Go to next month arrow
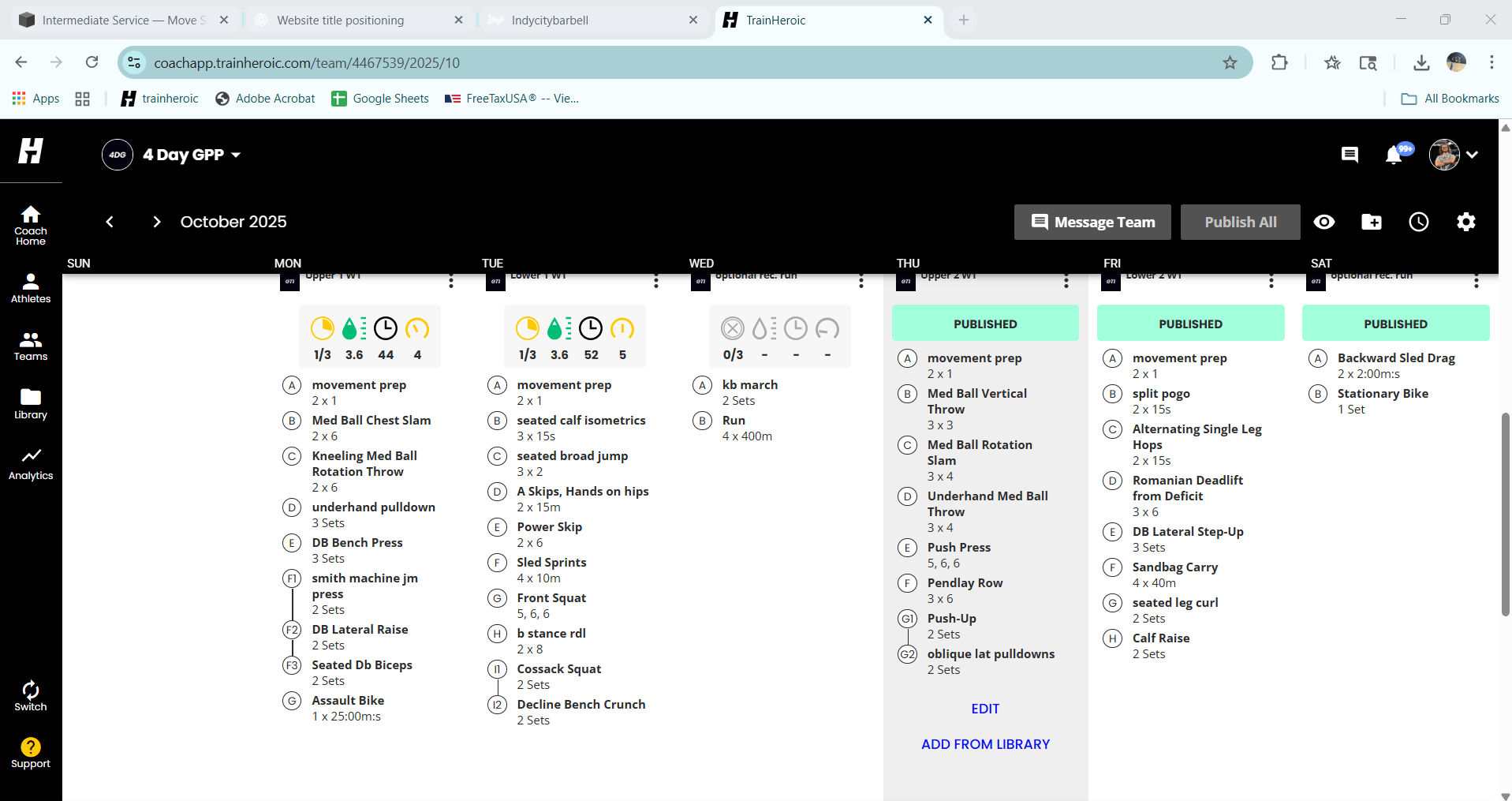The image size is (1512, 801). click(x=156, y=222)
